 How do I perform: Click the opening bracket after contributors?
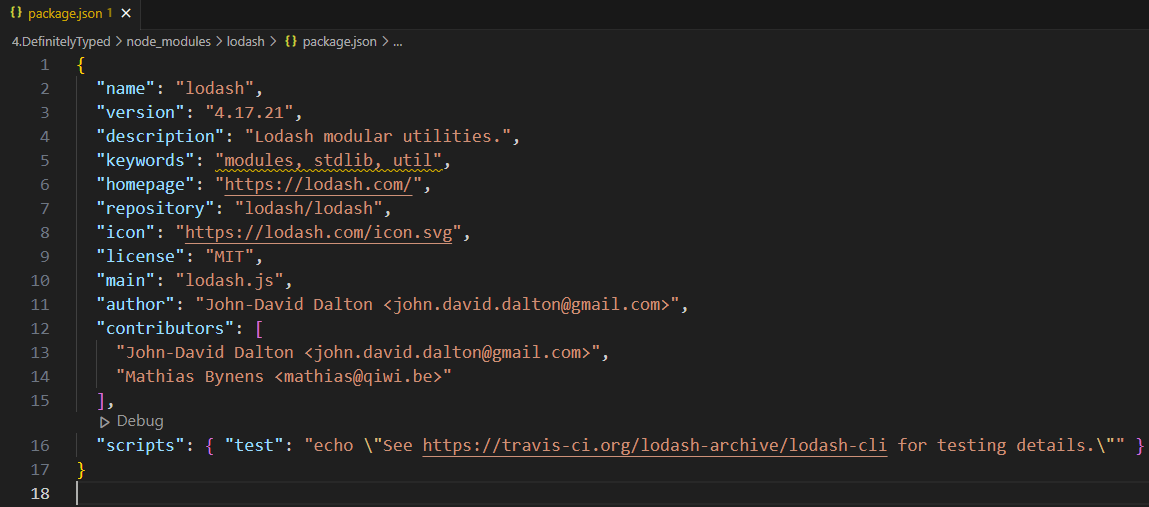[259, 327]
